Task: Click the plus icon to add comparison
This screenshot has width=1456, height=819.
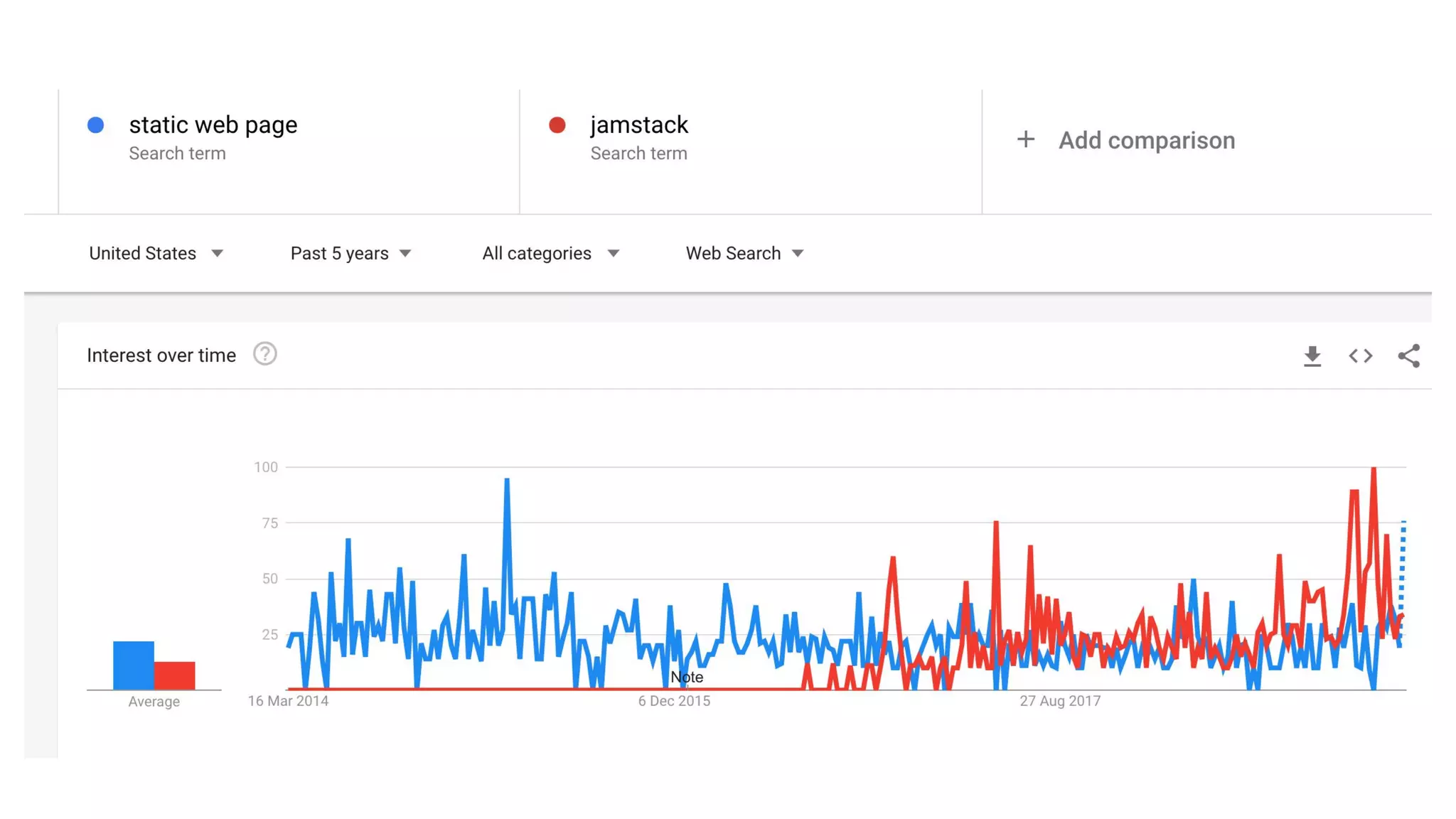Action: click(x=1025, y=139)
